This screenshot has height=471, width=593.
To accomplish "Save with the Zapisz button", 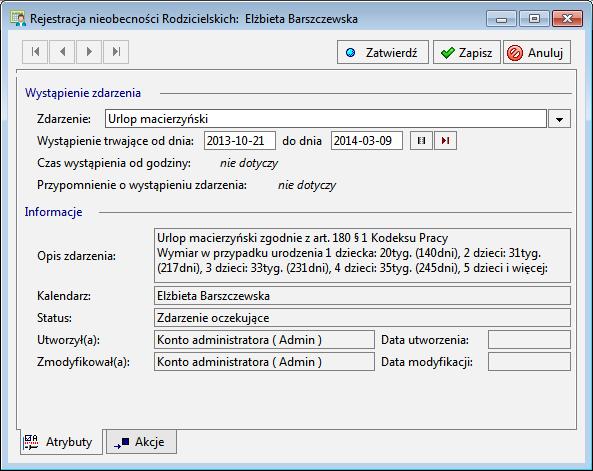I will click(x=467, y=52).
